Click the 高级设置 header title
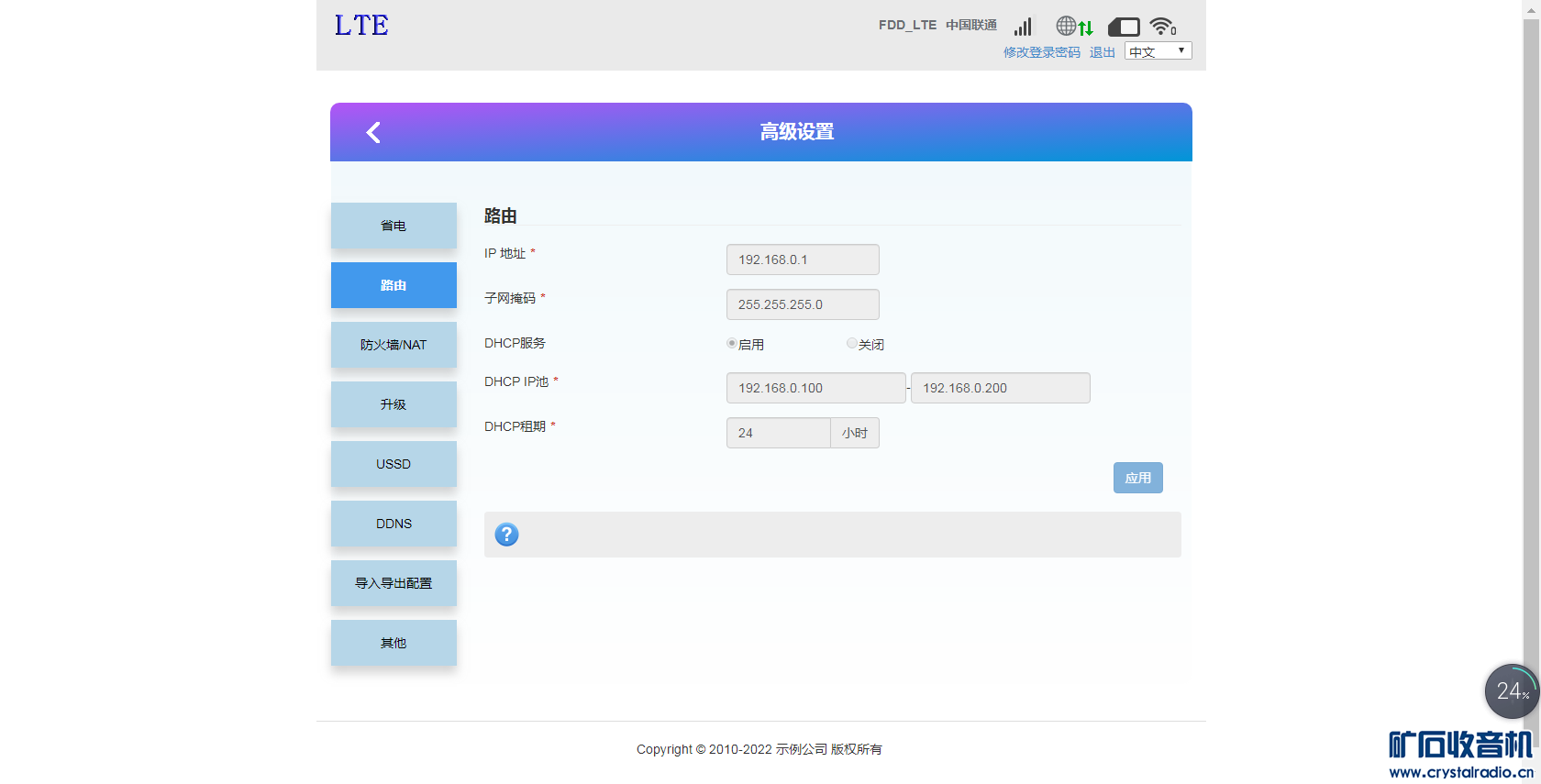 pyautogui.click(x=797, y=132)
